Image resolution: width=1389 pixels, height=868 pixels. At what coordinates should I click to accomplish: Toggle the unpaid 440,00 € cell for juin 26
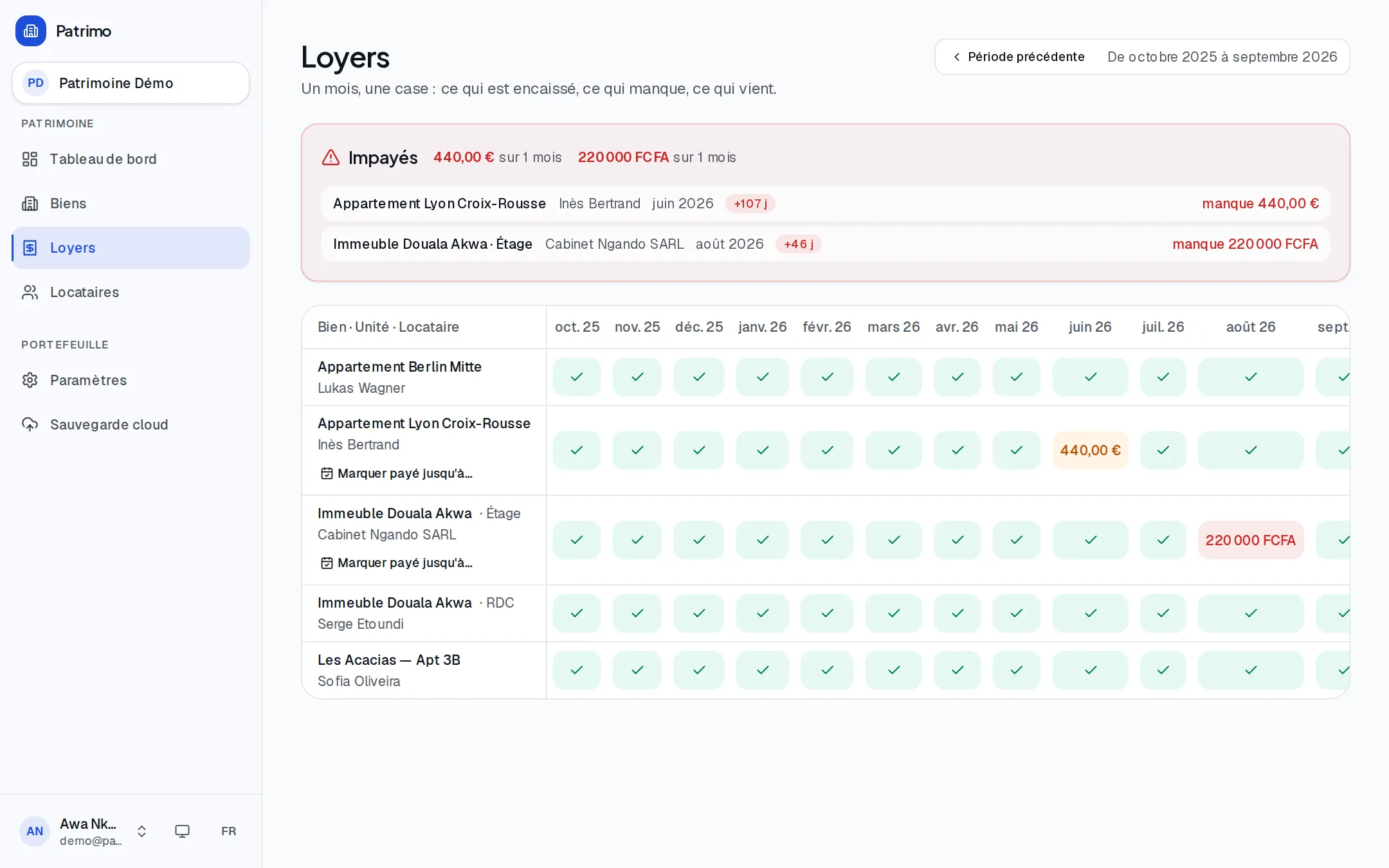[x=1090, y=450]
